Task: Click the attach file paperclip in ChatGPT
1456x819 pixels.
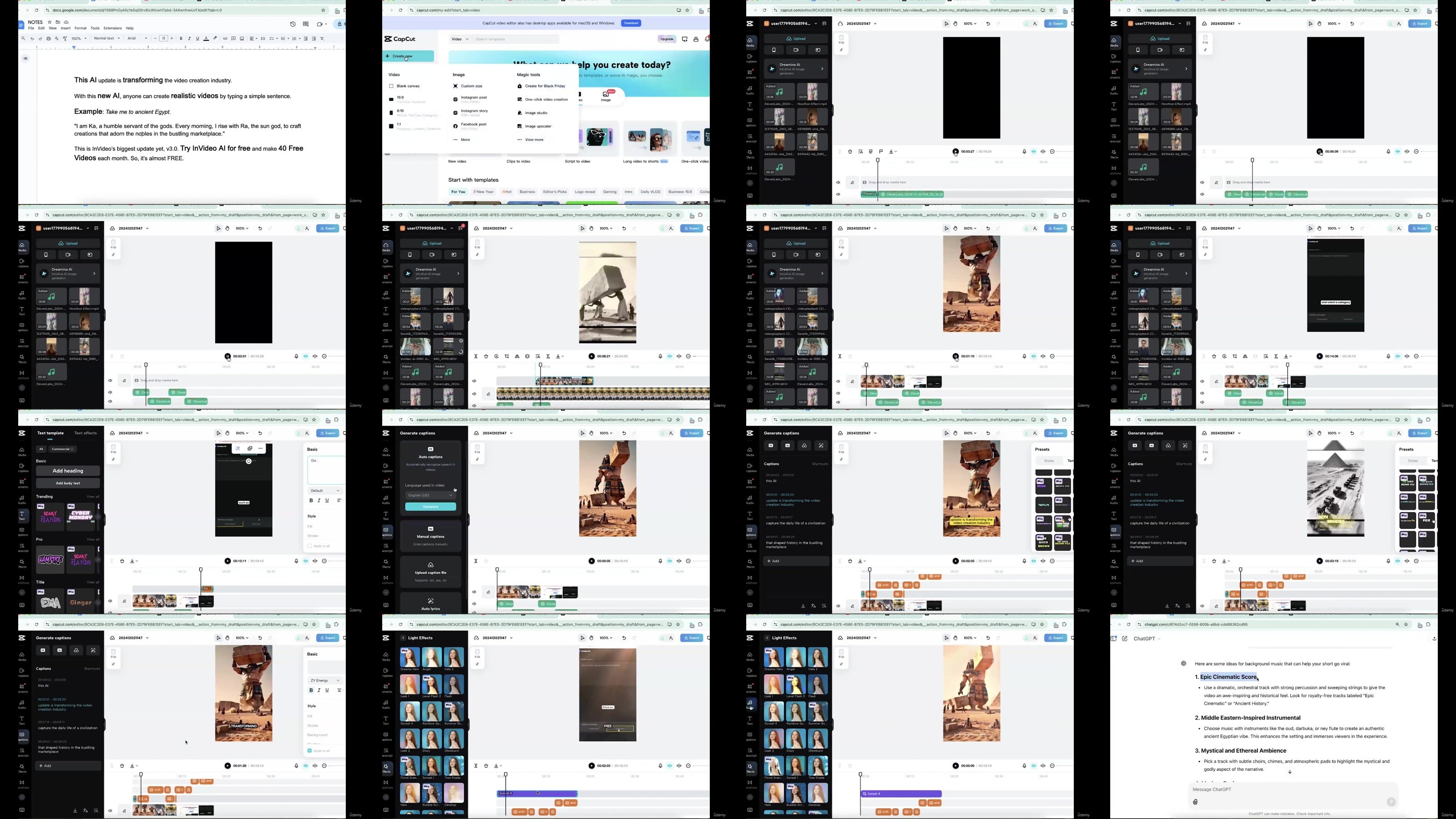Action: [x=1195, y=801]
